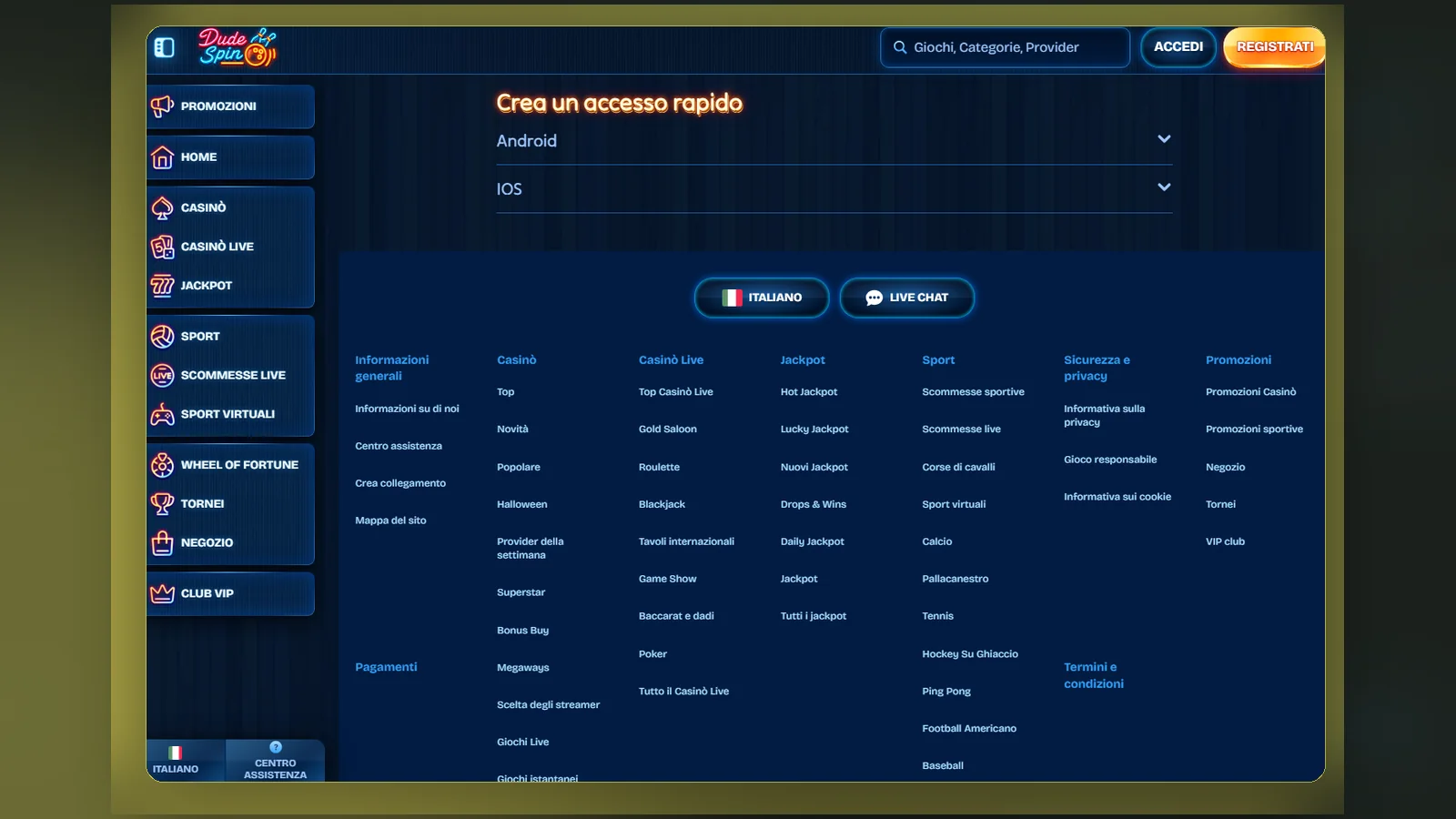Open the Termini e condizioni heading link
Viewport: 1456px width, 819px height.
click(1094, 675)
